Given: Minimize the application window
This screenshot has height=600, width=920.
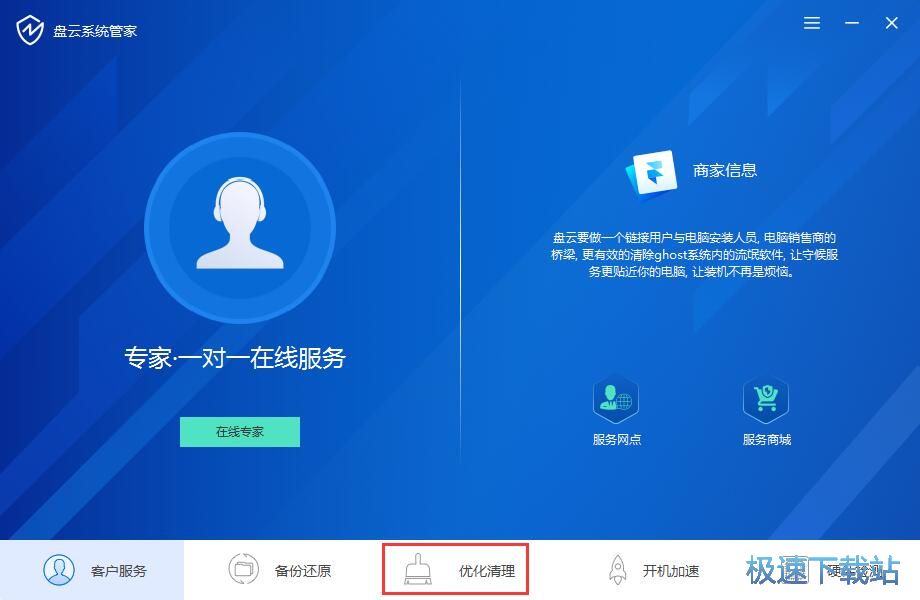Looking at the screenshot, I should pyautogui.click(x=851, y=22).
